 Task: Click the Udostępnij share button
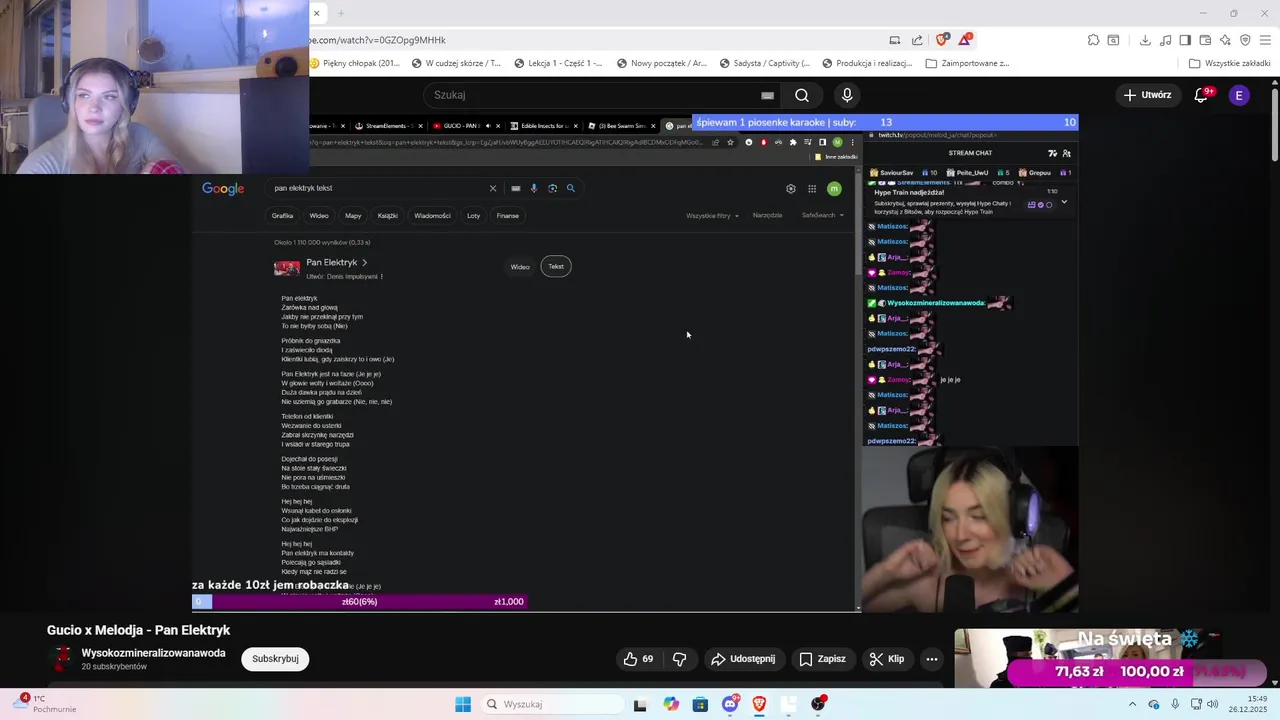point(742,659)
